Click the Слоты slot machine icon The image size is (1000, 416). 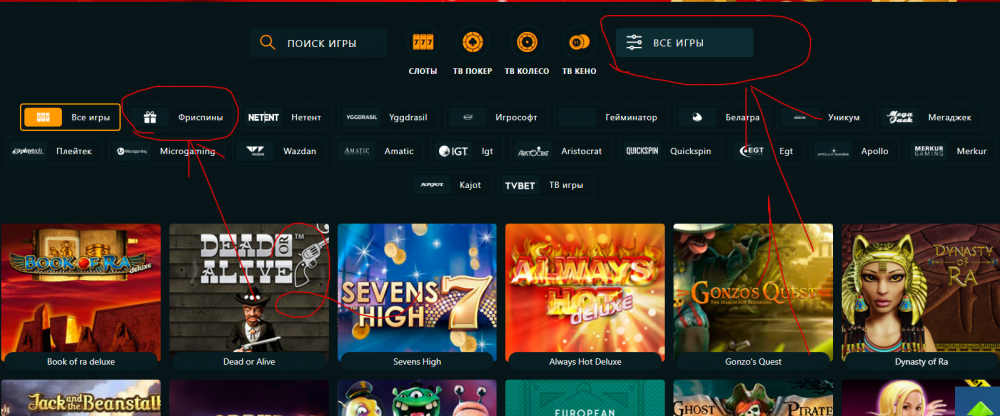click(x=423, y=43)
